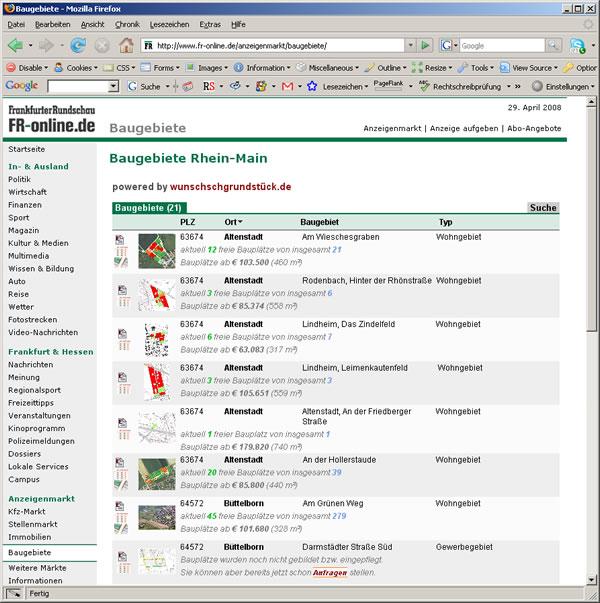The height and width of the screenshot is (603, 600).
Task: Open Startseite in the left sidebar
Action: tap(27, 149)
